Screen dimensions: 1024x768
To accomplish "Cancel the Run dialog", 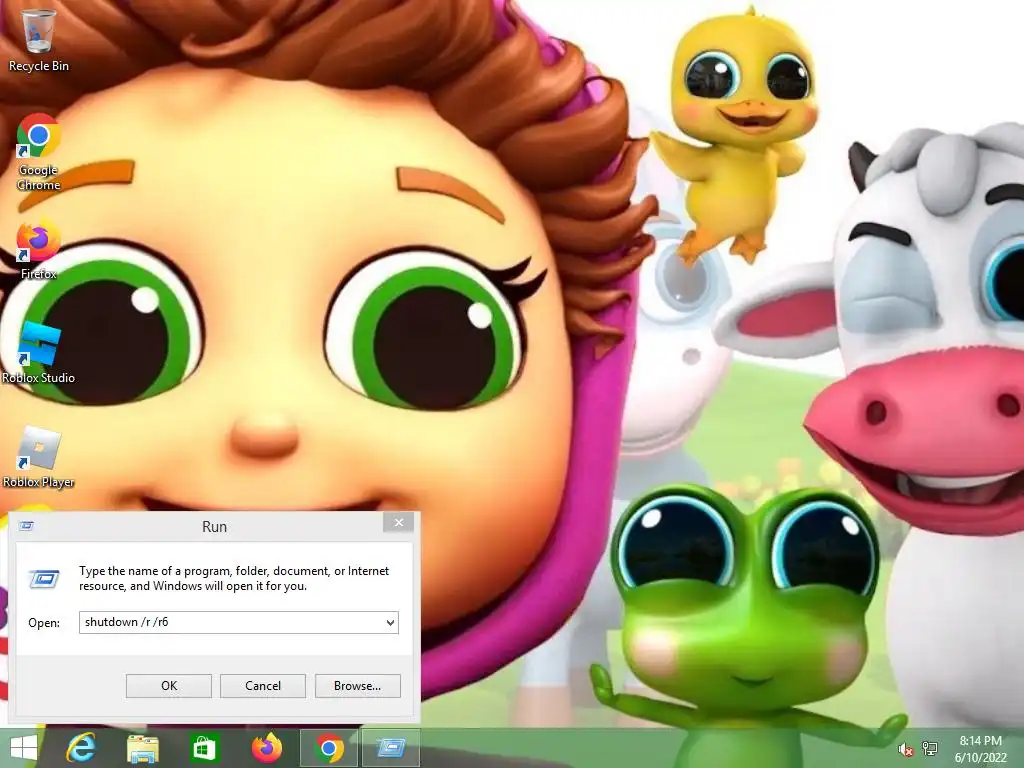I will pos(263,686).
